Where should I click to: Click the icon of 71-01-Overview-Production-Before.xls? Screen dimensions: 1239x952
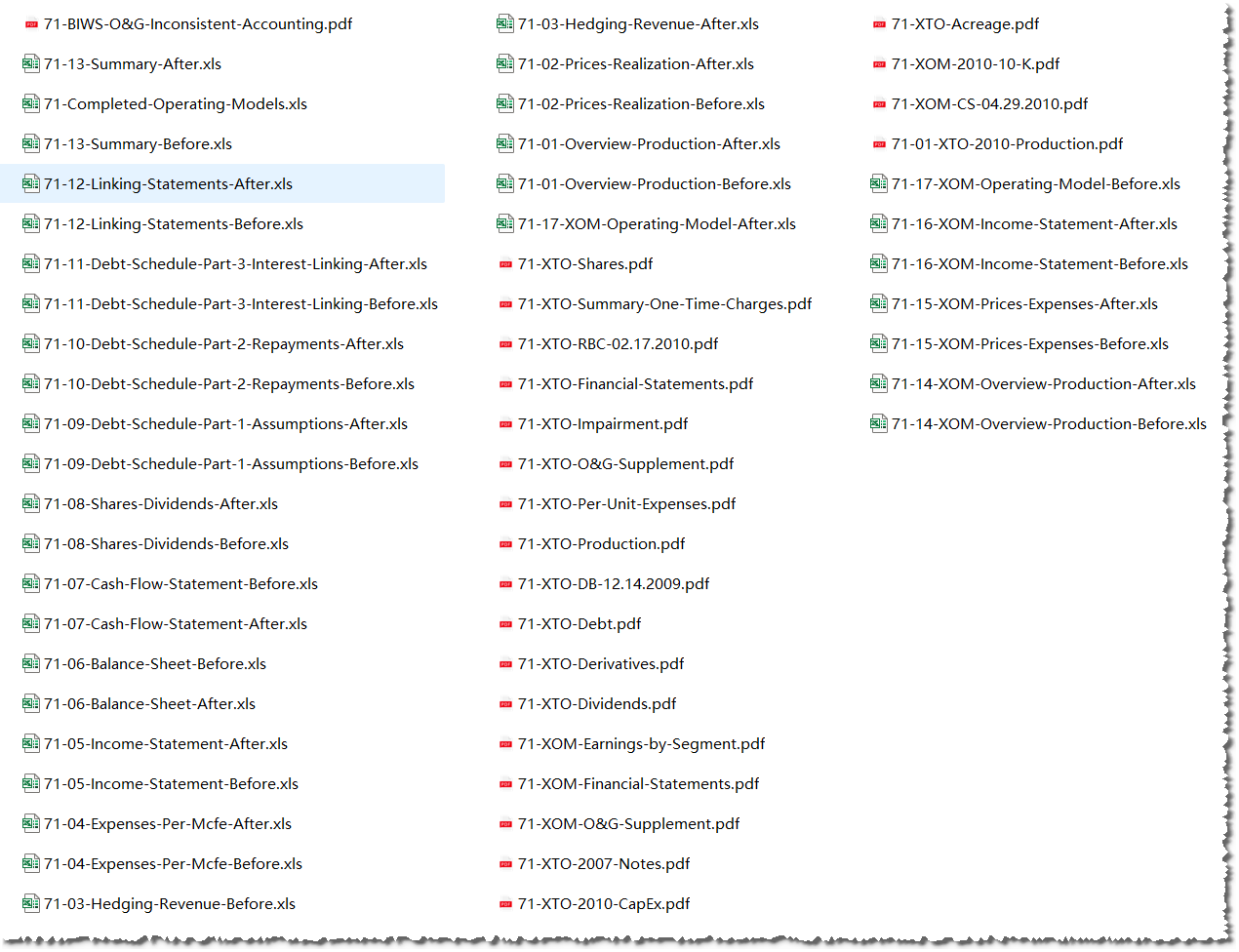505,184
